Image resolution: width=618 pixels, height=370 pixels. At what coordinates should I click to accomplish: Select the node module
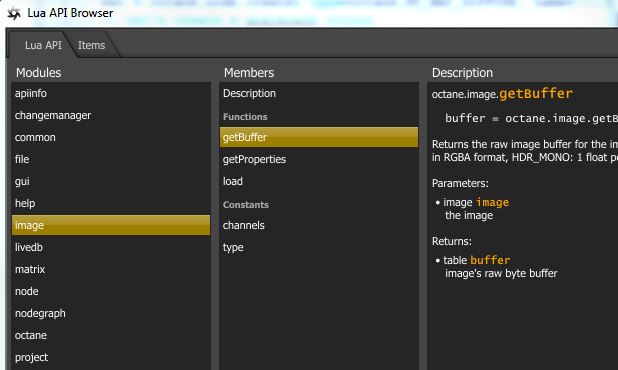click(x=111, y=292)
